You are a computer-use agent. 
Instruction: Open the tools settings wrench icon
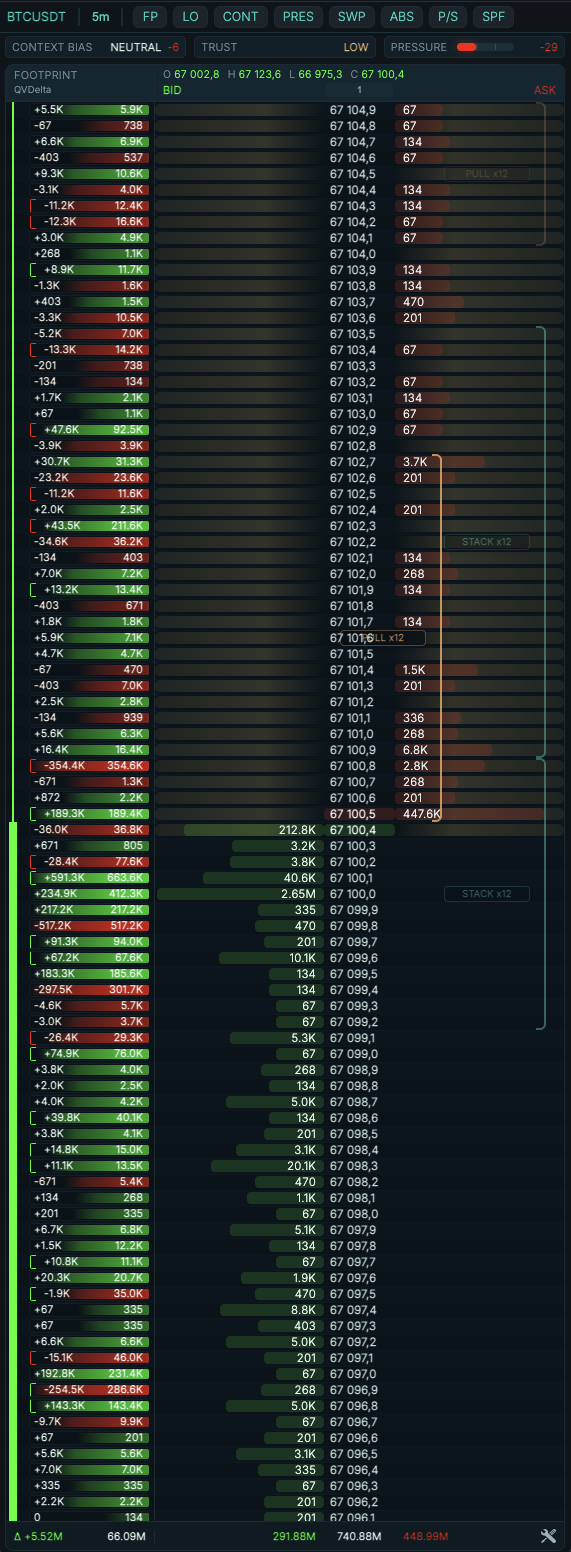click(x=547, y=1536)
